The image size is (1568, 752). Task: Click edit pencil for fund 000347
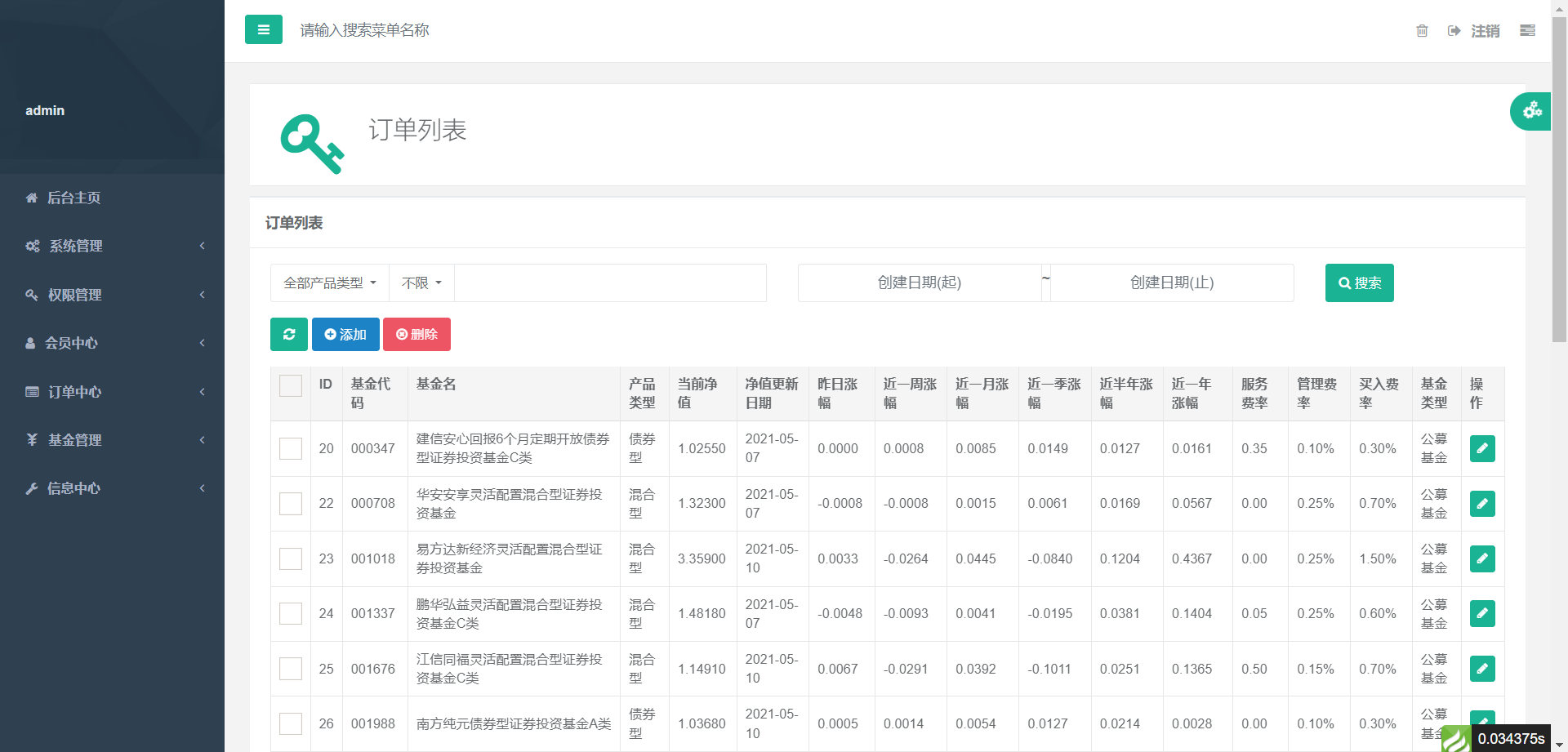pyautogui.click(x=1482, y=448)
